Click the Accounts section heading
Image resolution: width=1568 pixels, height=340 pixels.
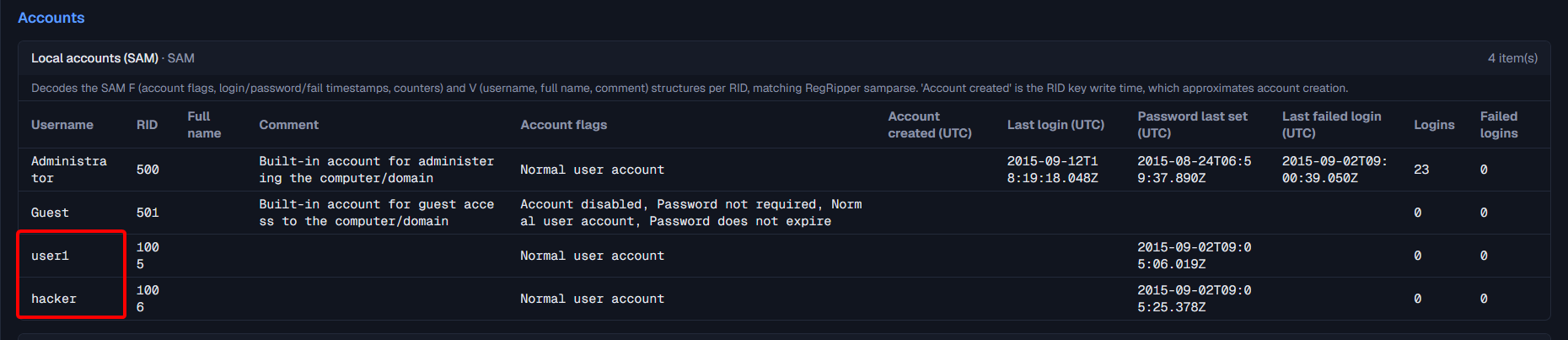tap(51, 18)
